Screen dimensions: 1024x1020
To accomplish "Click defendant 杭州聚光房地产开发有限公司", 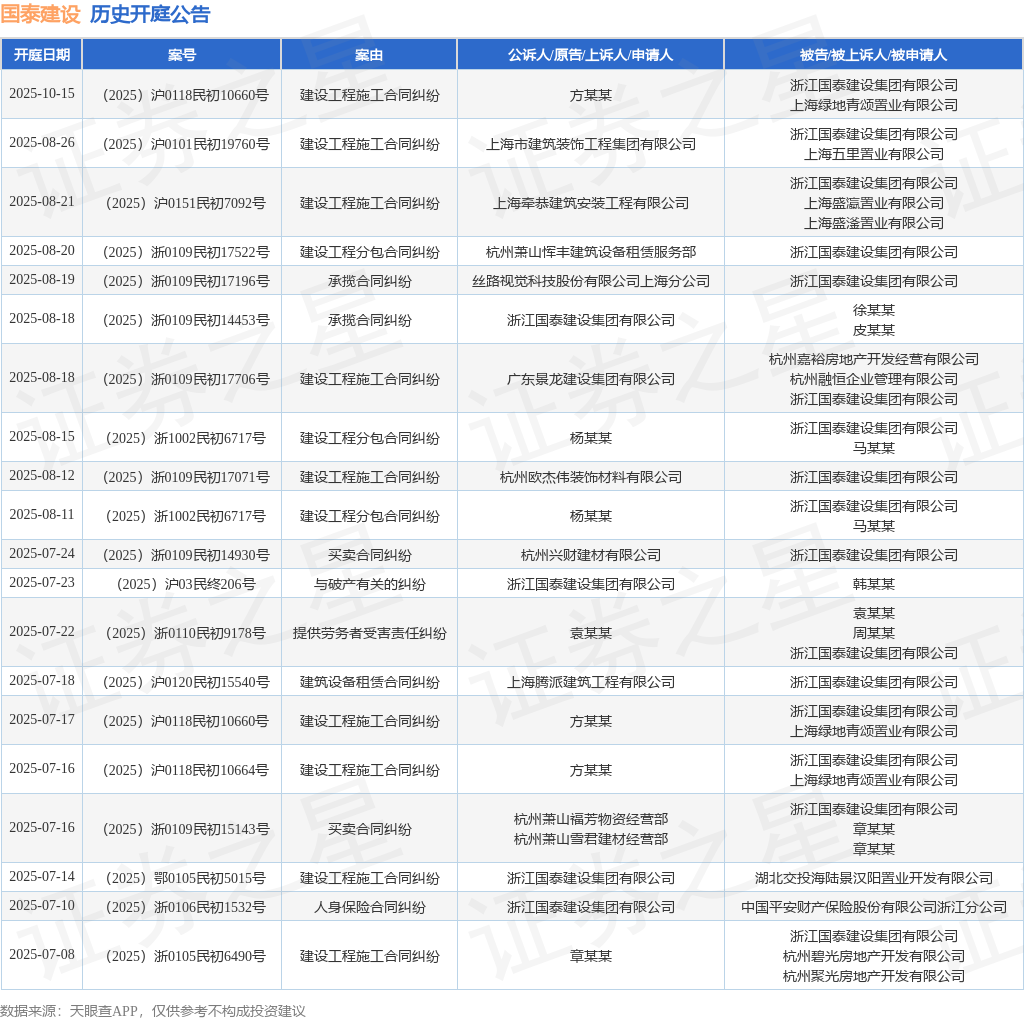I will tap(874, 976).
